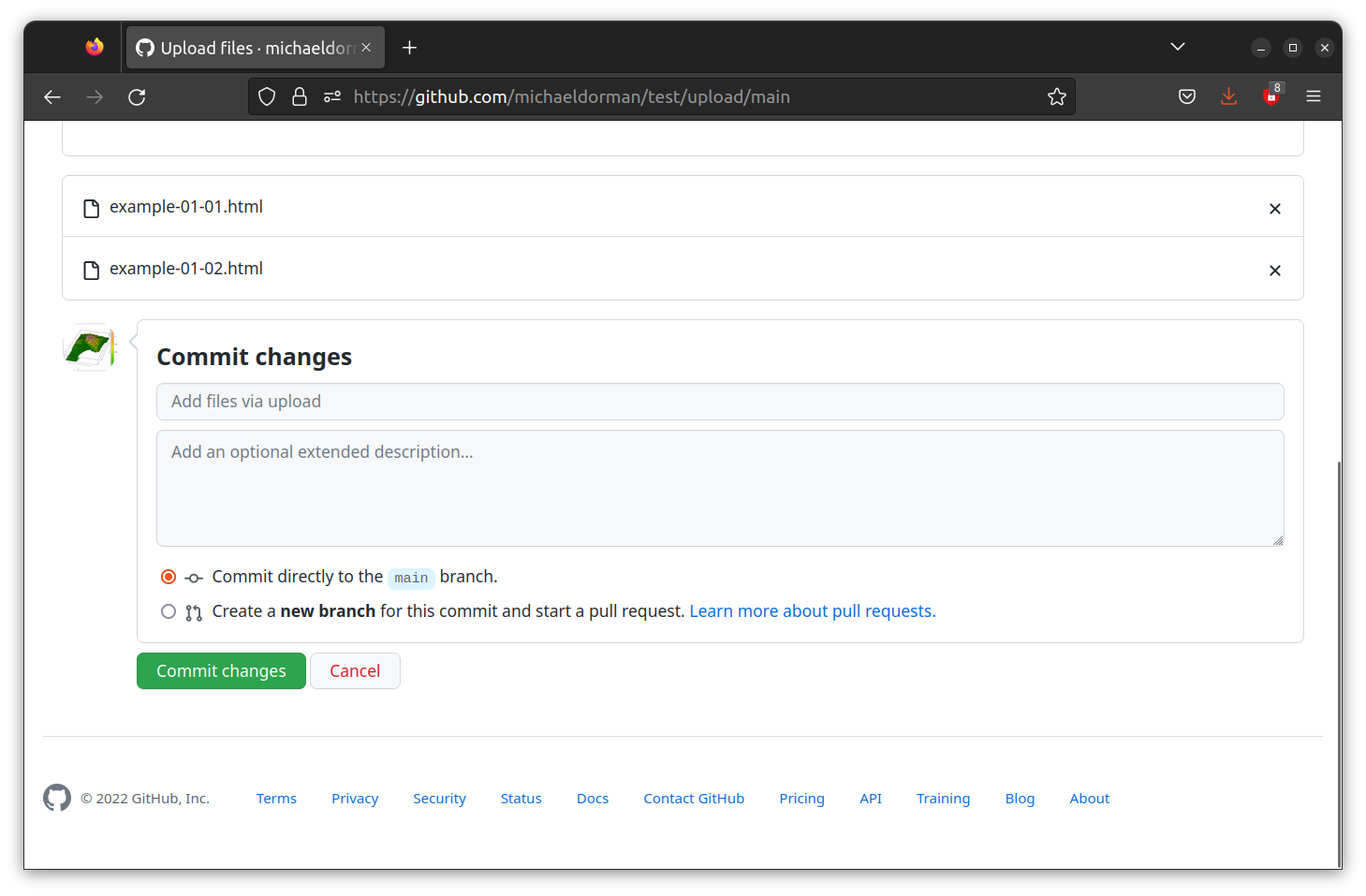The height and width of the screenshot is (896, 1366).
Task: Open the list-all-tabs dropdown chevron
Action: 1177,46
